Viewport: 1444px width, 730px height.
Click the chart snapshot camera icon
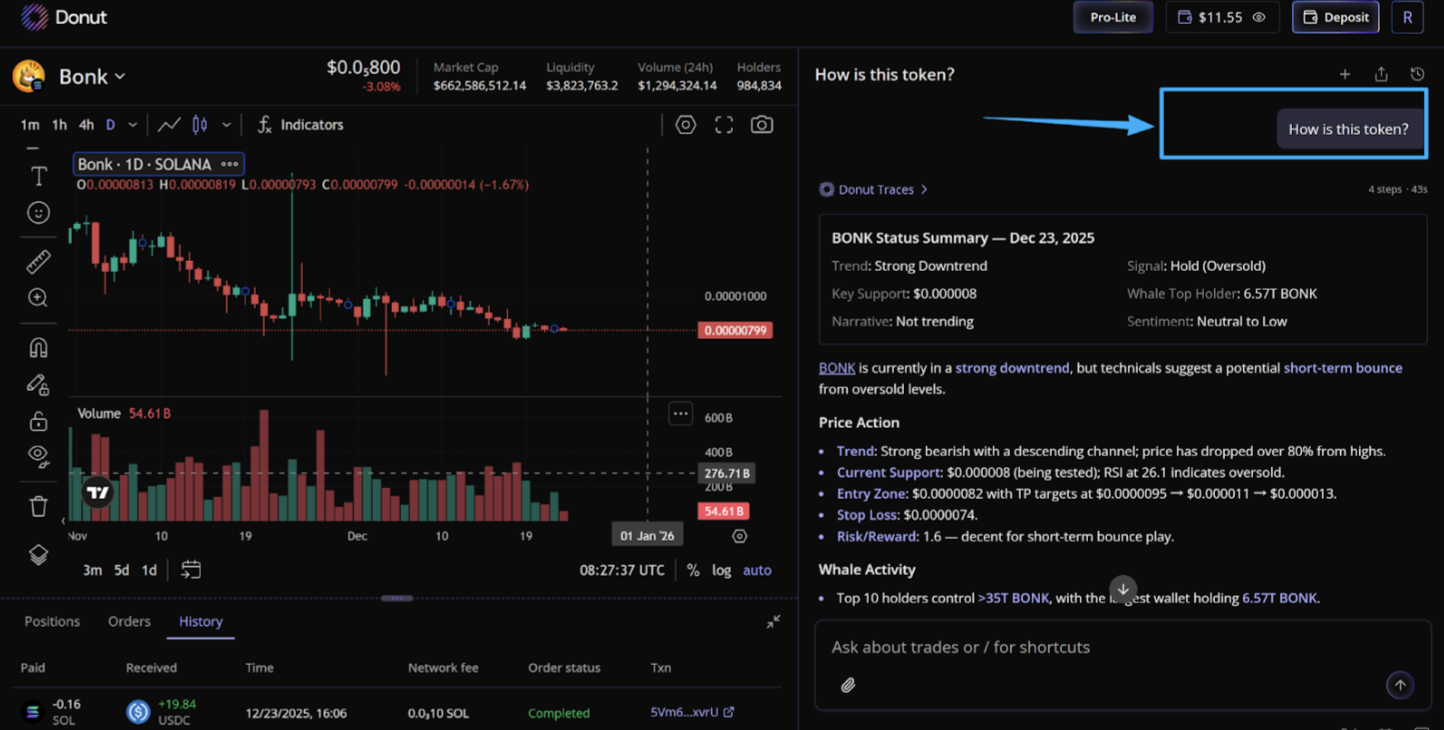pyautogui.click(x=762, y=125)
